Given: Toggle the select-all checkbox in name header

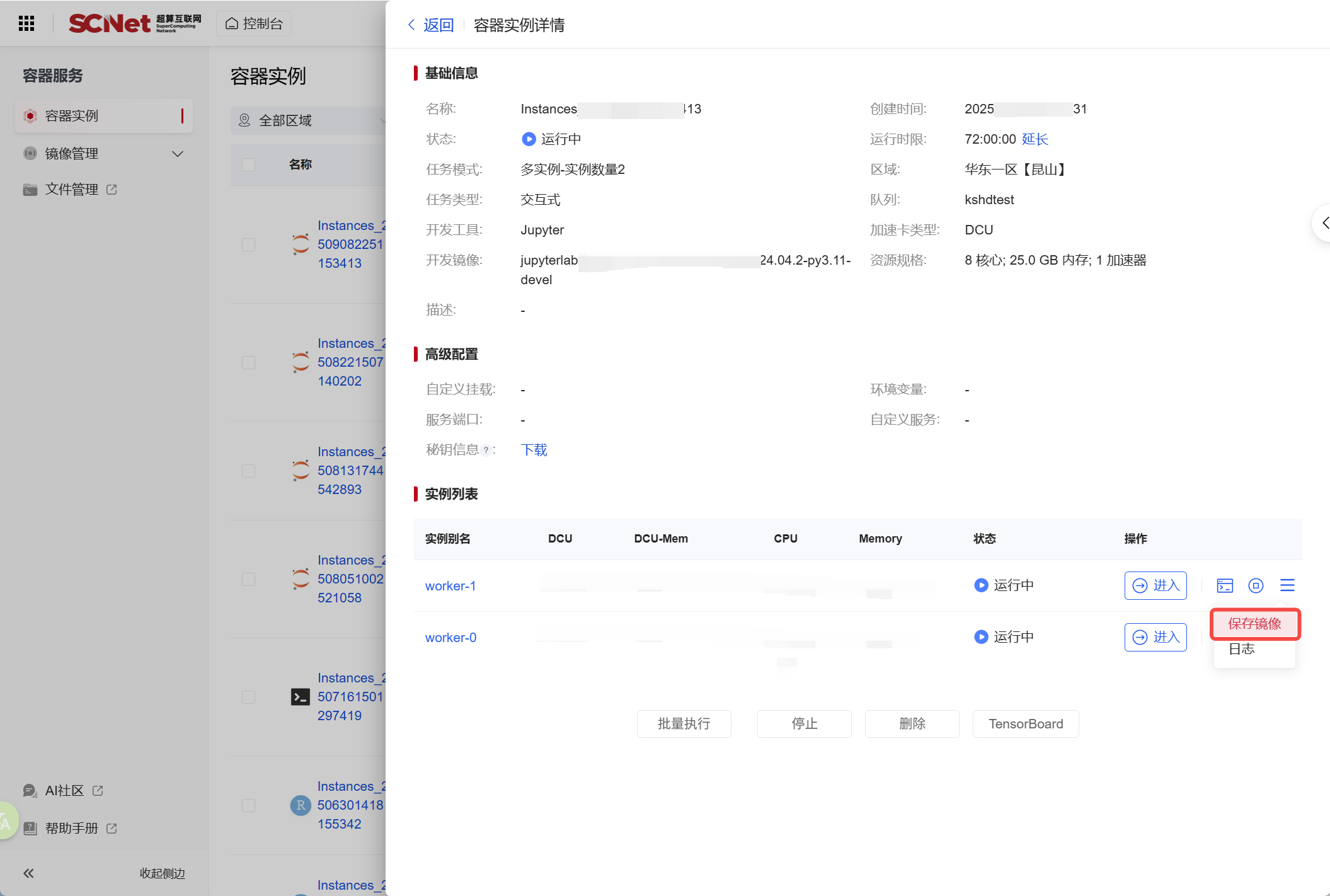Looking at the screenshot, I should point(249,164).
